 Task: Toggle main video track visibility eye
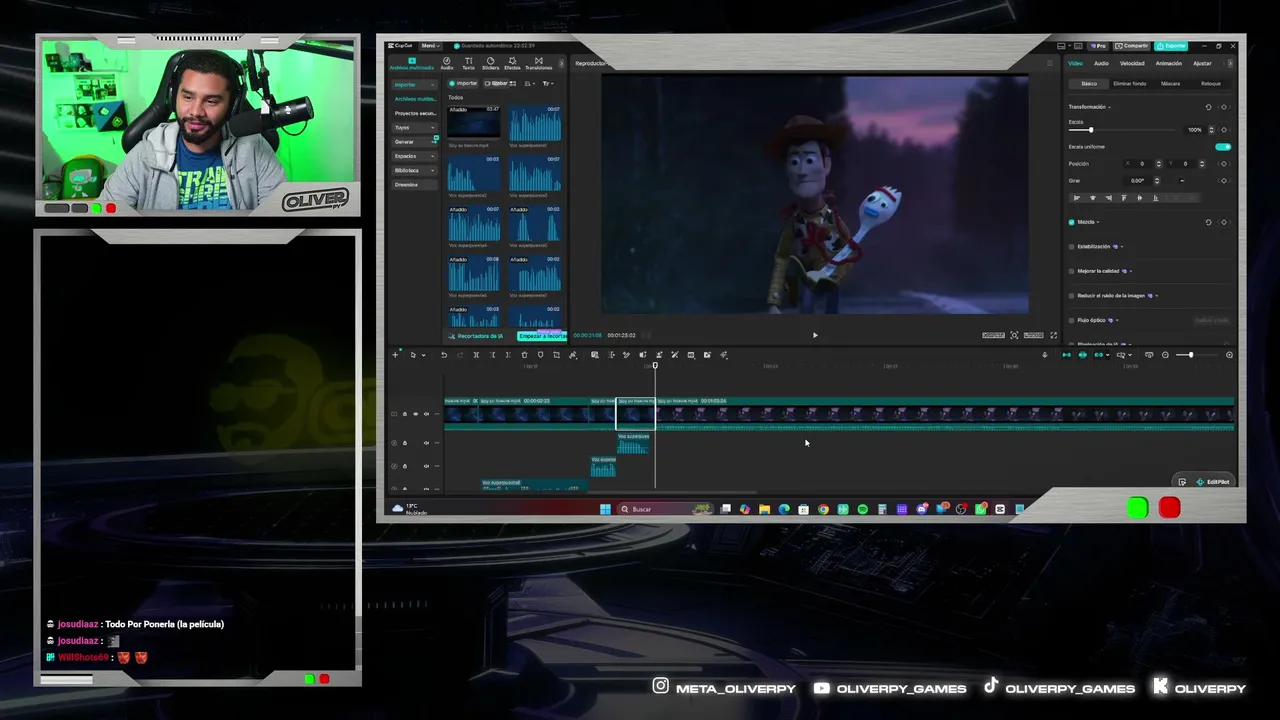coord(416,414)
